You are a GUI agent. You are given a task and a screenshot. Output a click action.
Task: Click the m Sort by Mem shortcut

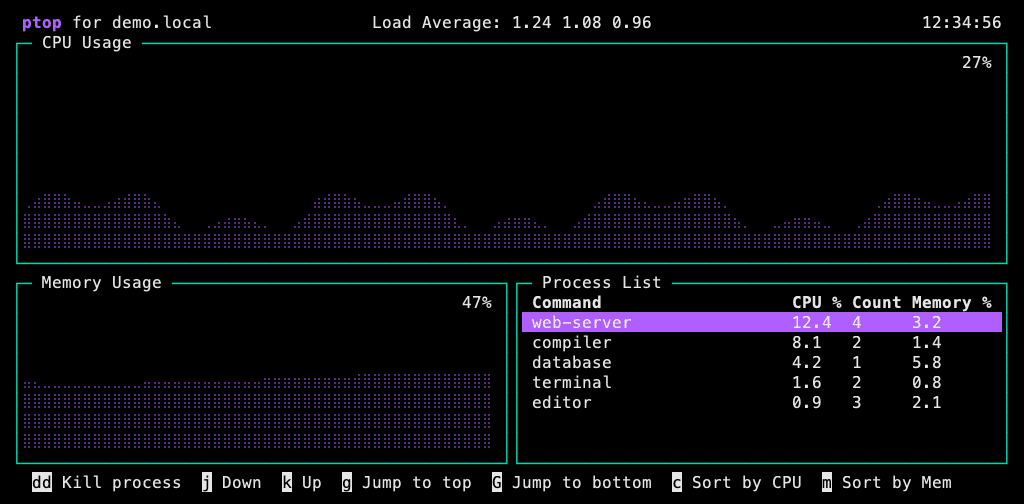[x=887, y=482]
